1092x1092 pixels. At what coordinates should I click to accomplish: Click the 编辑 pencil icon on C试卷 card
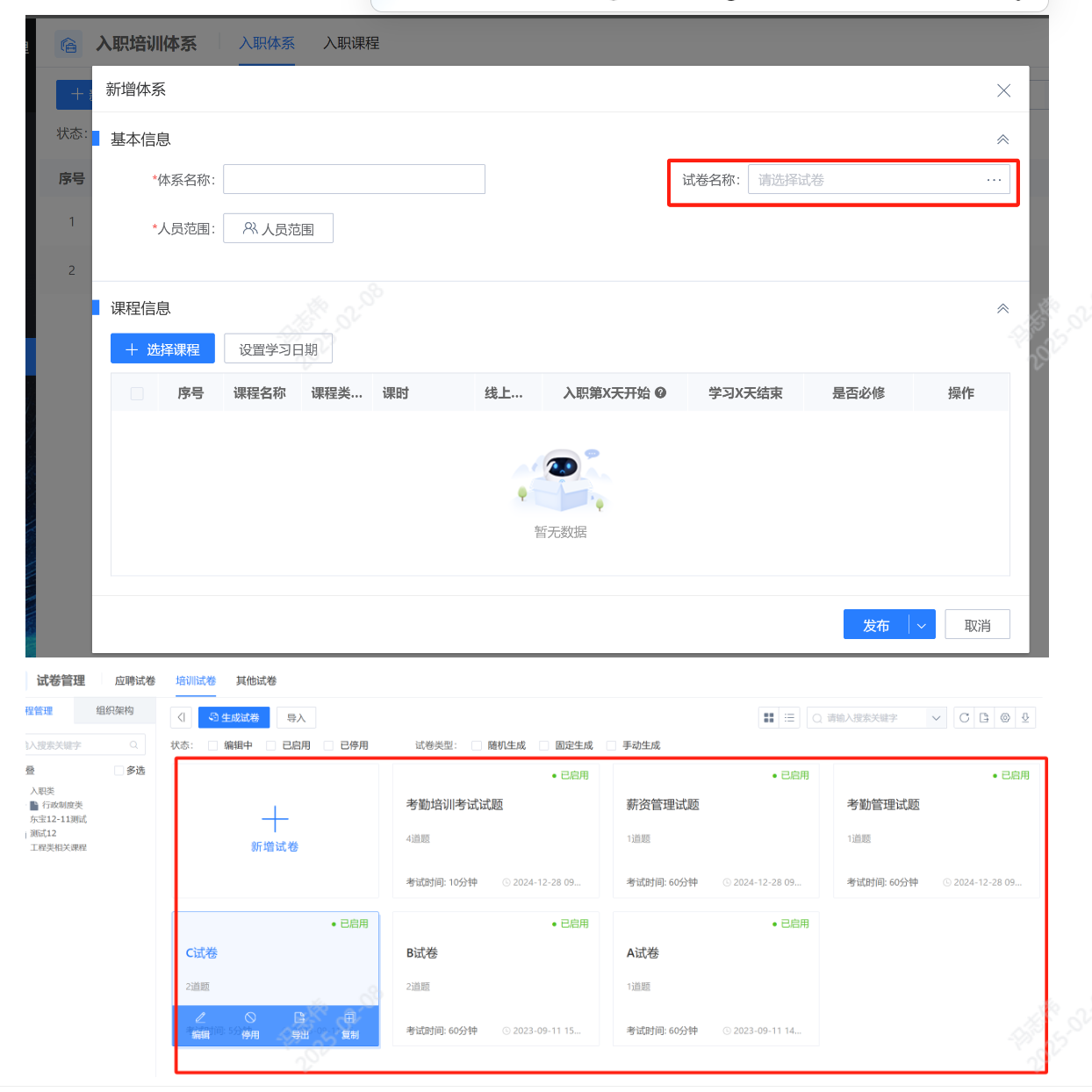pyautogui.click(x=200, y=1018)
